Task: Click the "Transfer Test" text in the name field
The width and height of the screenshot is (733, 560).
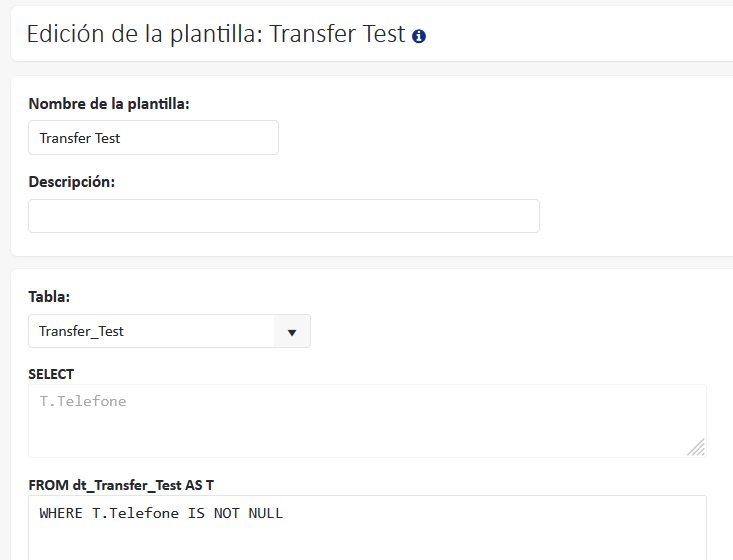Action: 80,138
